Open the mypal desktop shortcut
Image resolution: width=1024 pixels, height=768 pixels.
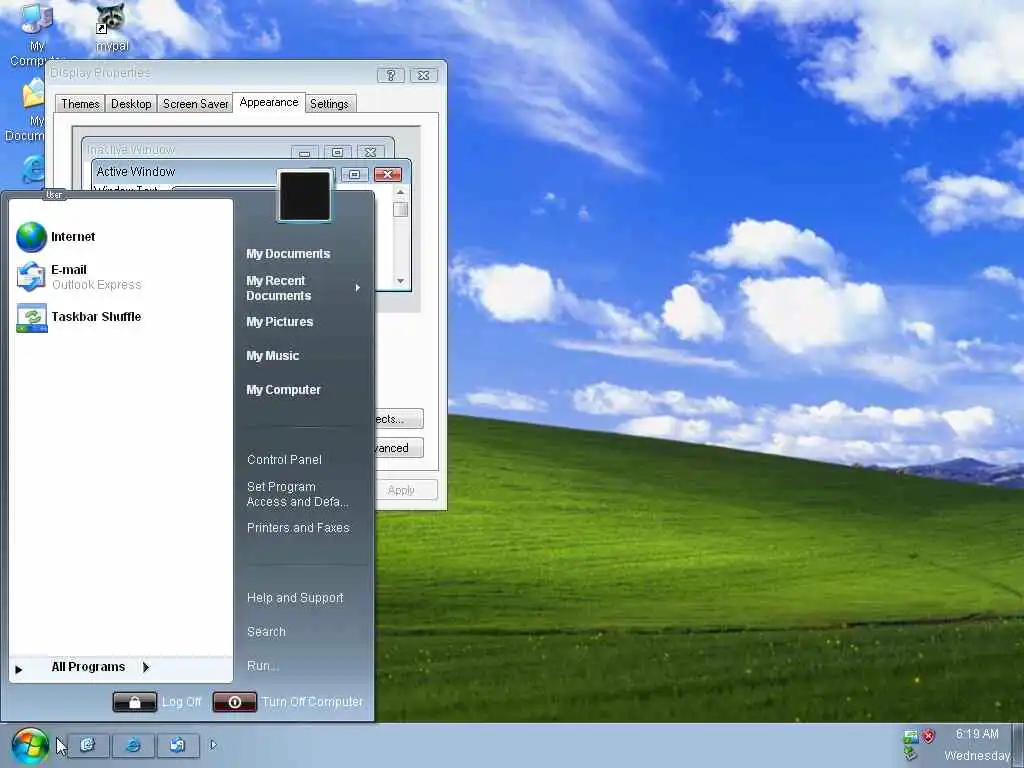pos(112,27)
